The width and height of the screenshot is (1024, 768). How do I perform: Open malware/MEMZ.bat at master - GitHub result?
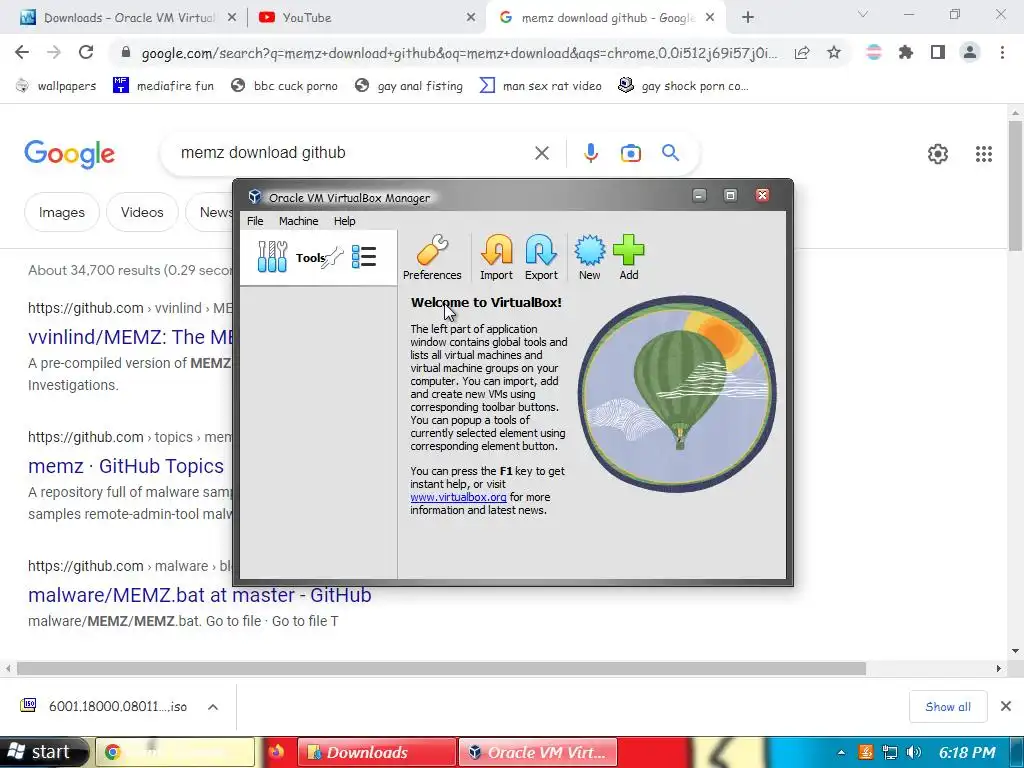tap(200, 595)
